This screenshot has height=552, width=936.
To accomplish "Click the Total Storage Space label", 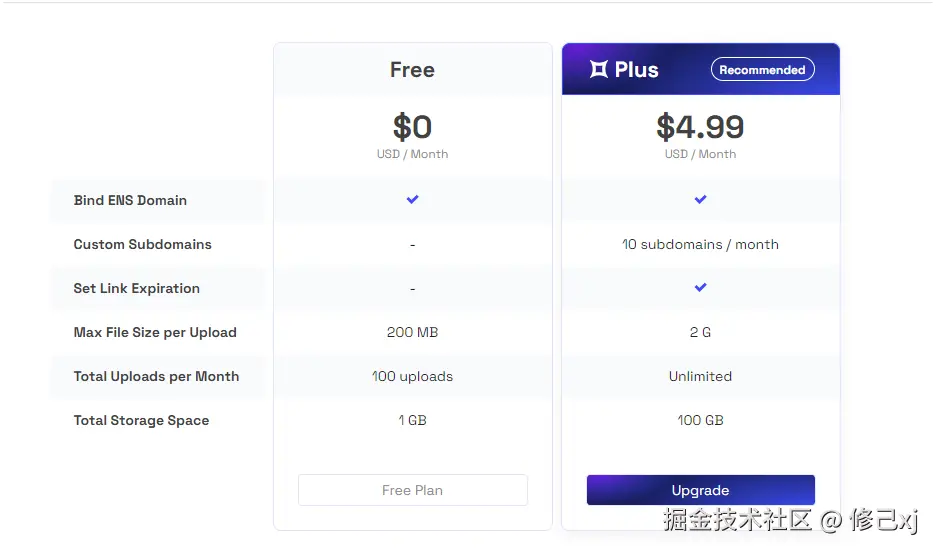I will point(141,420).
